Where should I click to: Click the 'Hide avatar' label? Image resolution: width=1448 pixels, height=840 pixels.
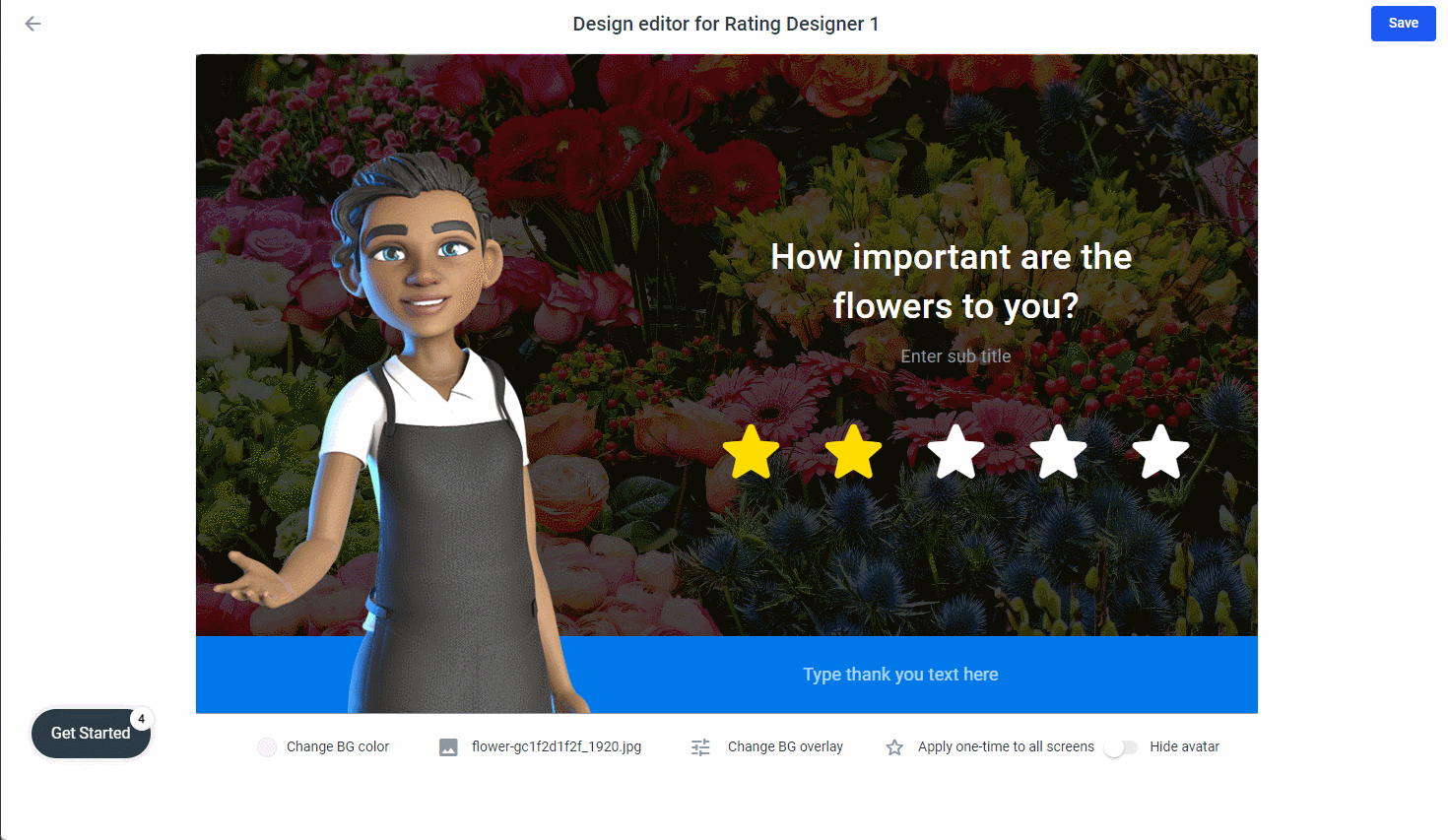coord(1184,747)
